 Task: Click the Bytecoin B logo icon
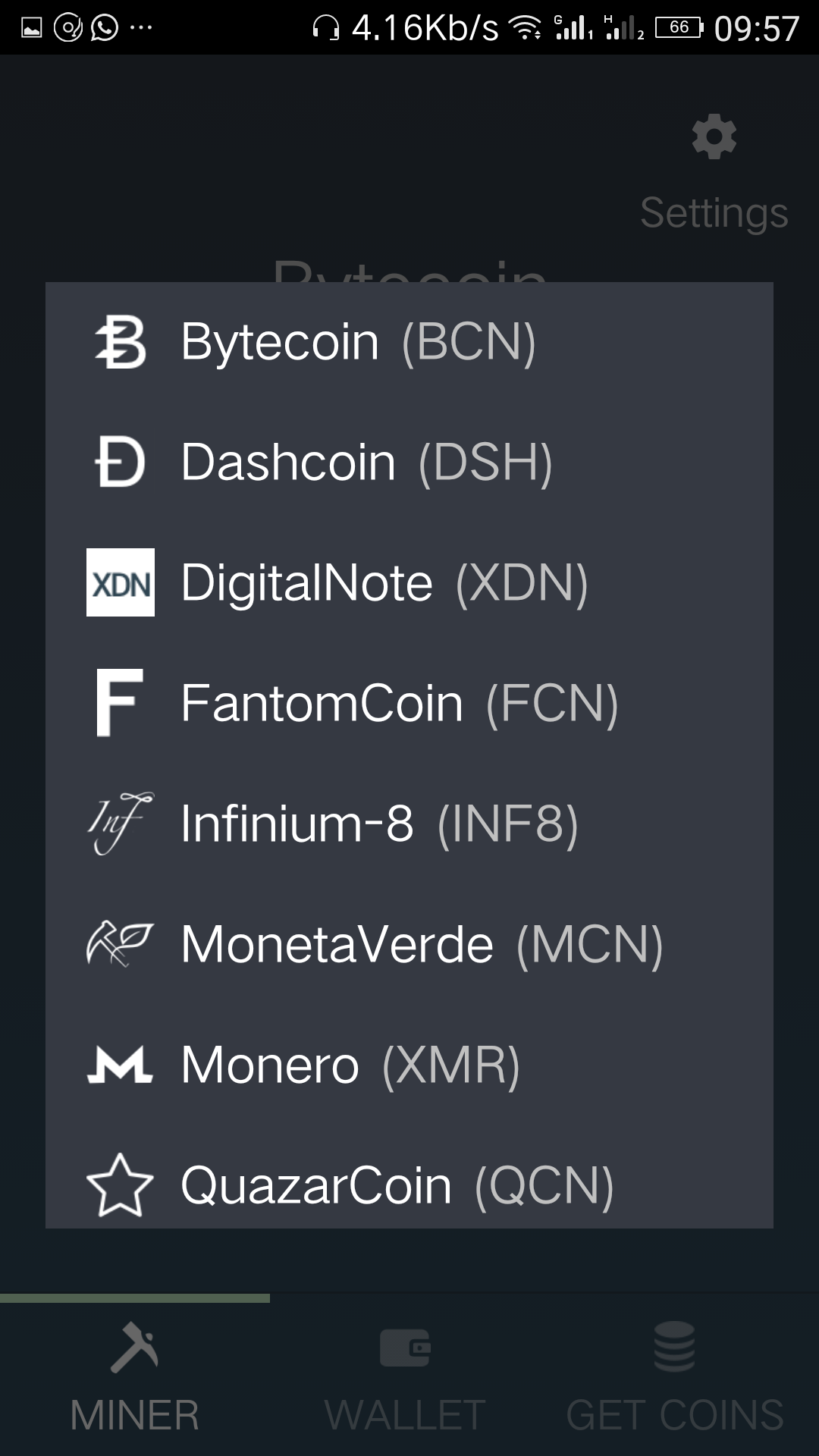pyautogui.click(x=120, y=342)
